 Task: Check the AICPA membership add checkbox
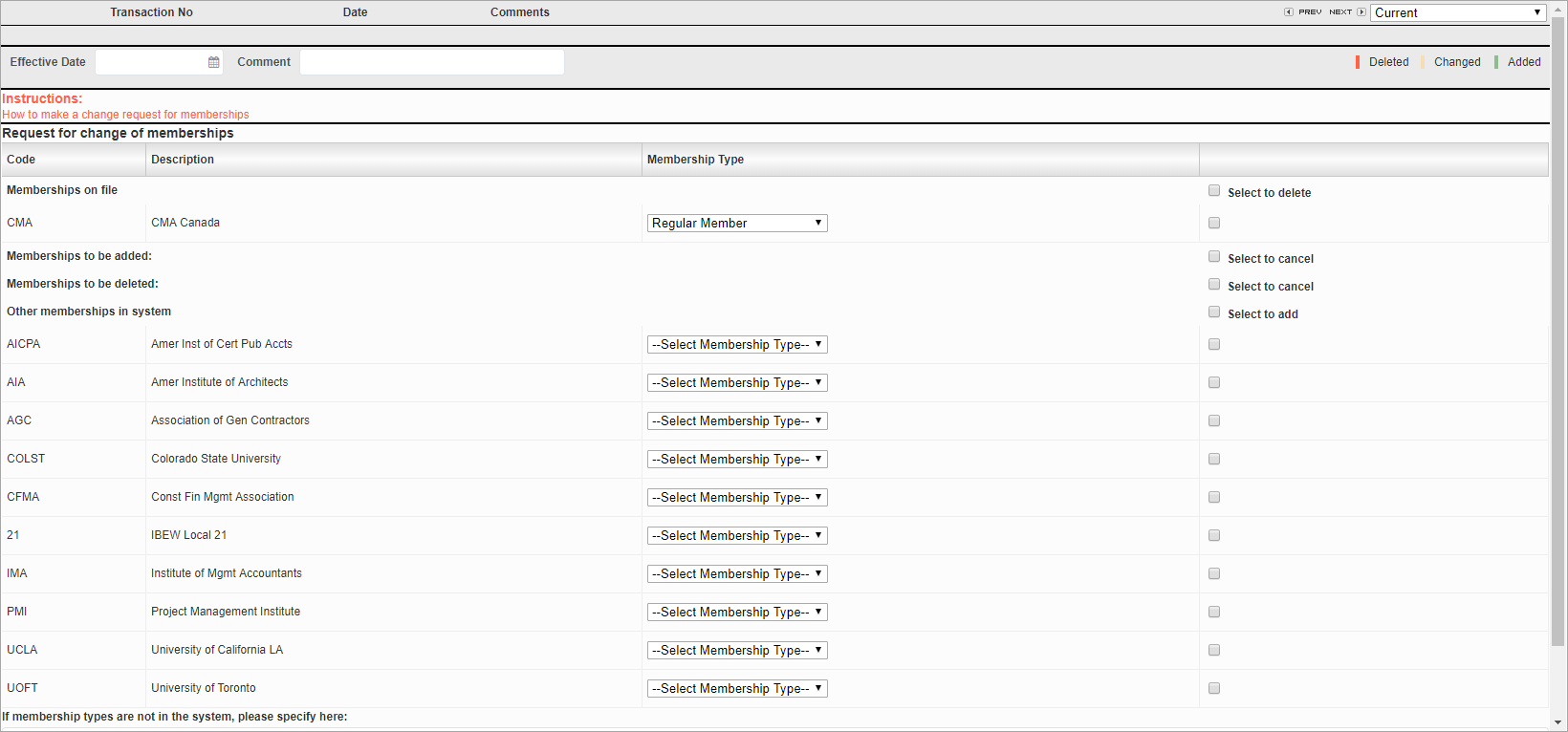tap(1214, 344)
